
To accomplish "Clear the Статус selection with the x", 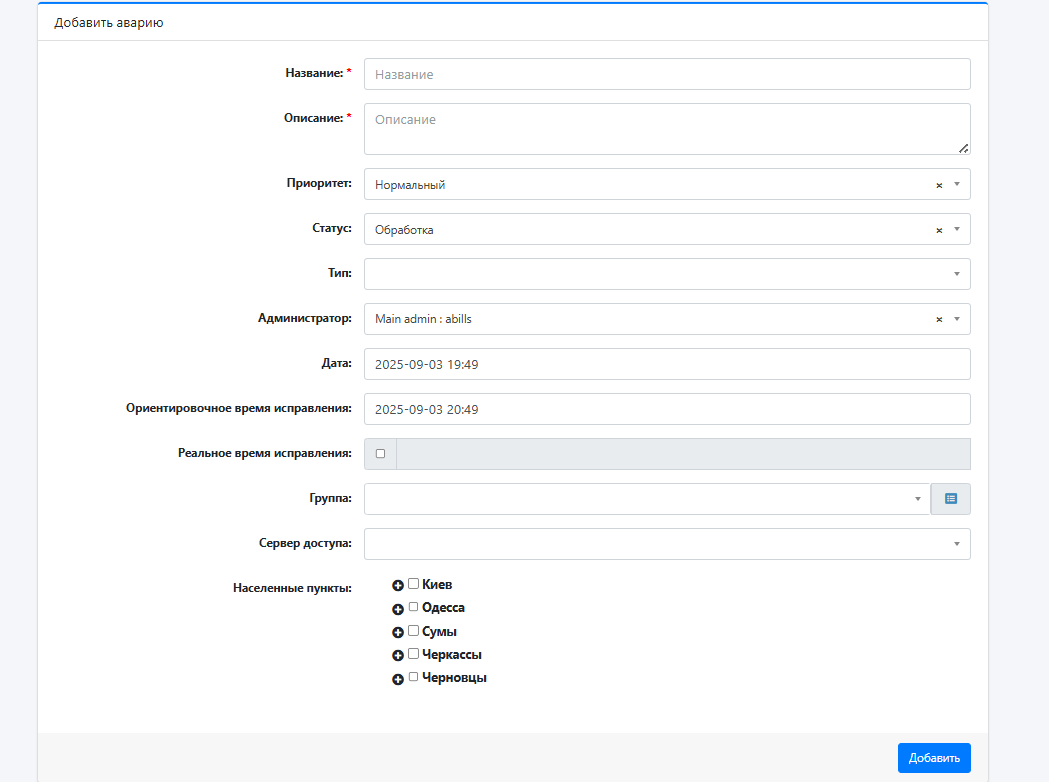I will tap(939, 230).
